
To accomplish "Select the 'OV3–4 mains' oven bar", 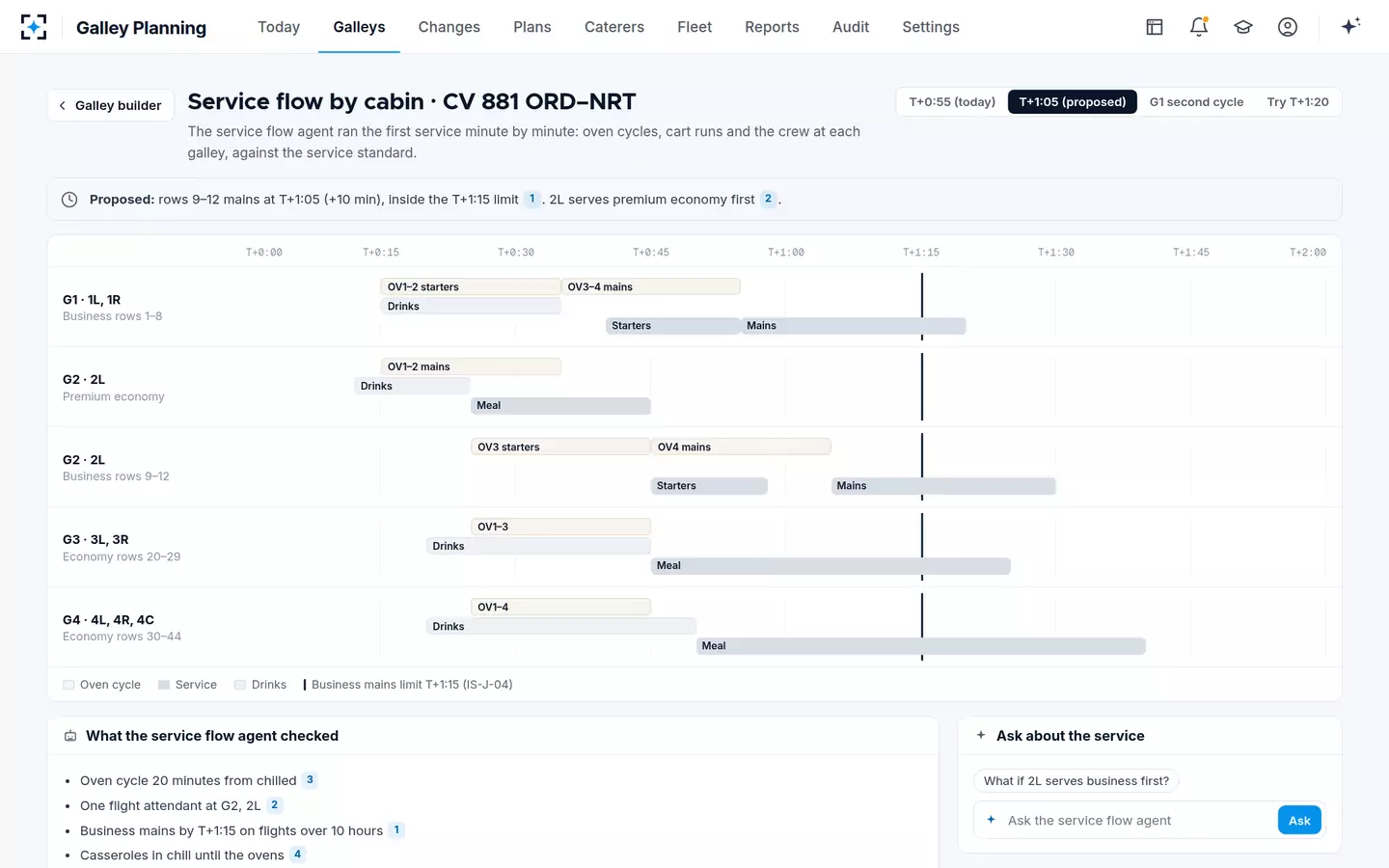I will [x=651, y=287].
